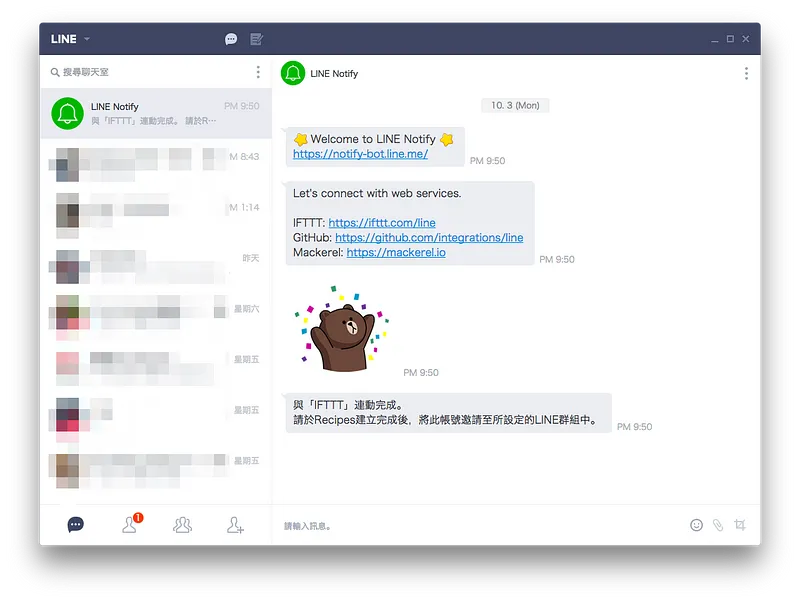The image size is (800, 602).
Task: Open the notes/keep icon in title bar
Action: pyautogui.click(x=256, y=39)
